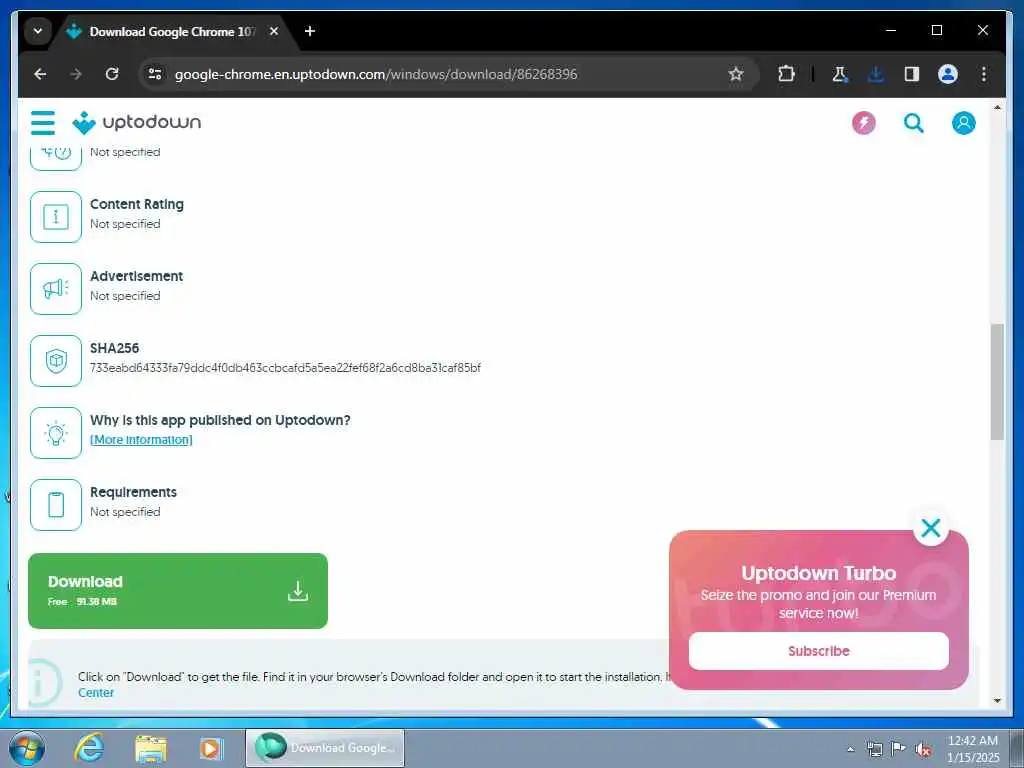The height and width of the screenshot is (768, 1024).
Task: Open Uptodown Turbo lightning icon in header
Action: point(863,123)
